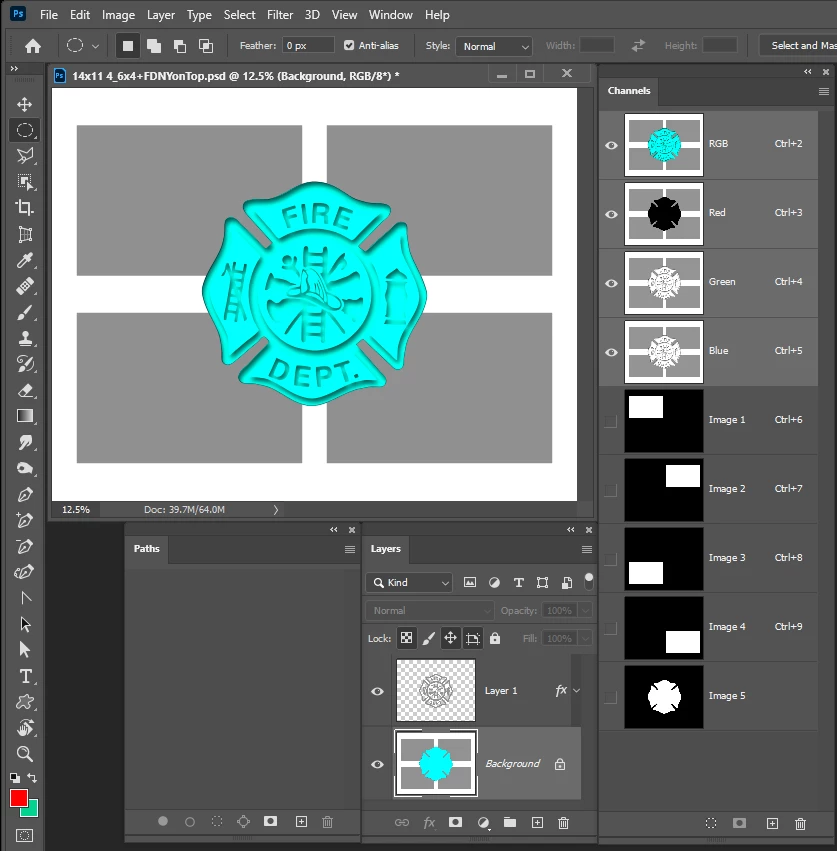Image resolution: width=837 pixels, height=851 pixels.
Task: Select the Gradient tool
Action: 24,416
